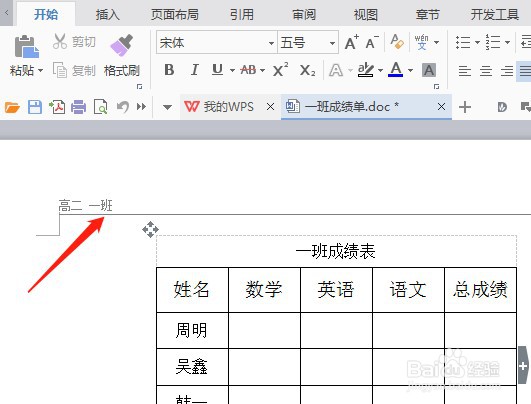The height and width of the screenshot is (404, 531).
Task: Toggle character shading gray A button
Action: tap(429, 70)
